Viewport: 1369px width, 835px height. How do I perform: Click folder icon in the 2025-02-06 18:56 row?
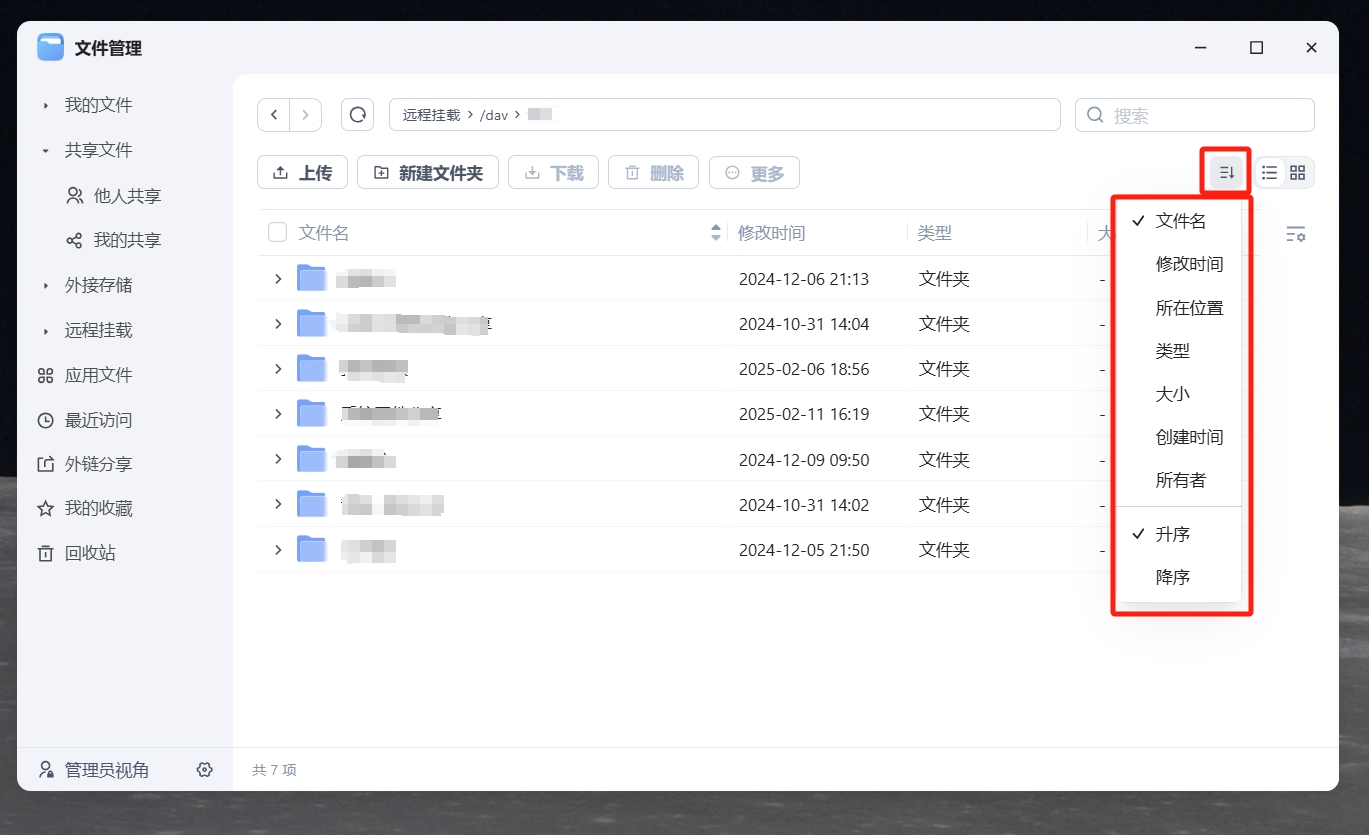coord(312,369)
